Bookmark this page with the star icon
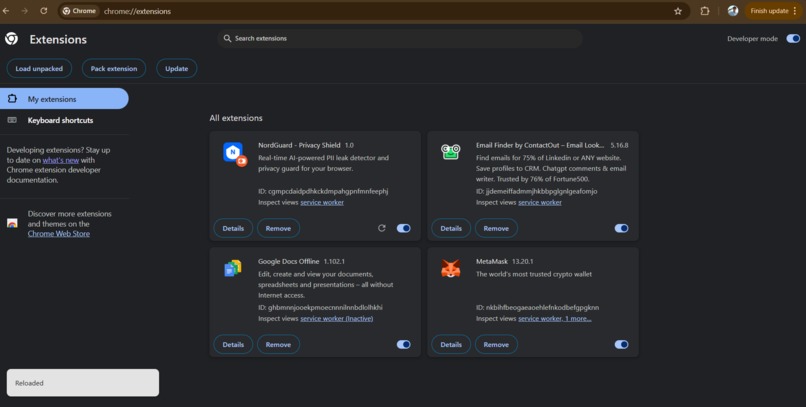The height and width of the screenshot is (407, 806). [x=678, y=11]
